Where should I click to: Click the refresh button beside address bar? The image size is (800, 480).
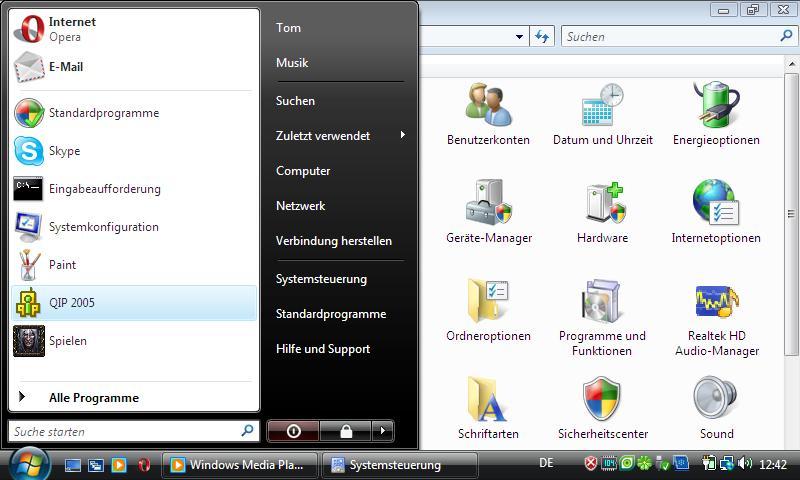(x=542, y=37)
